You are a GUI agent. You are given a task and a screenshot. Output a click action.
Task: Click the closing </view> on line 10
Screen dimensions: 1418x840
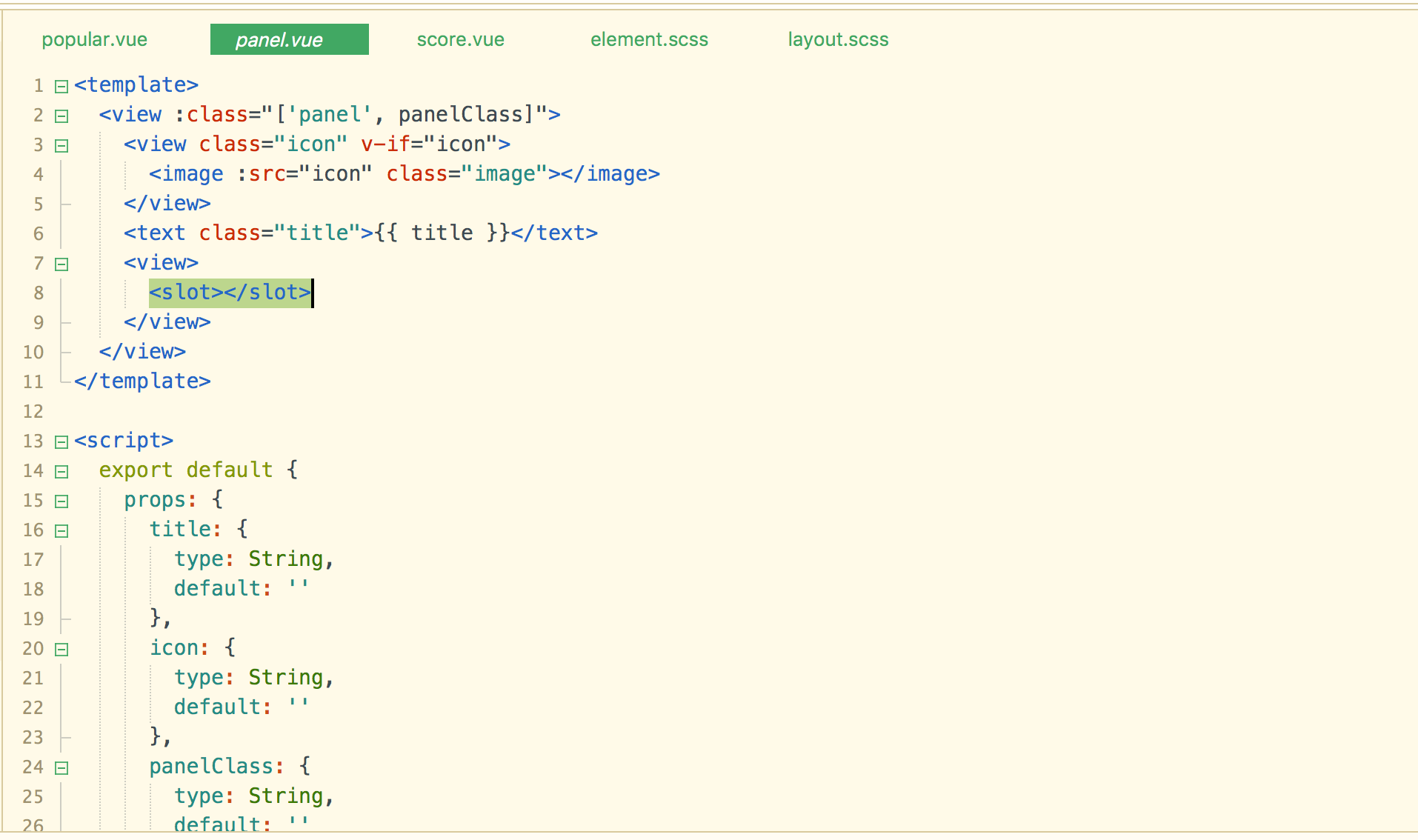pos(142,352)
